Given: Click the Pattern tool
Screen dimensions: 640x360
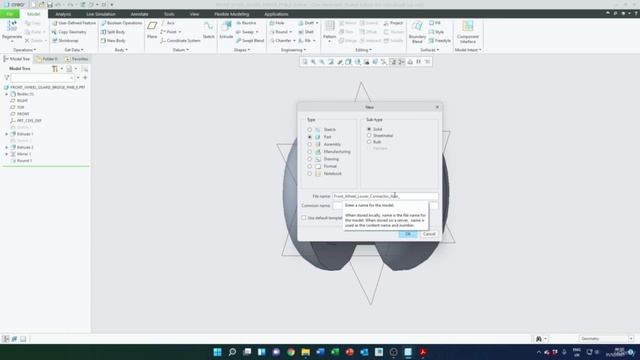Looking at the screenshot, I should (x=329, y=29).
